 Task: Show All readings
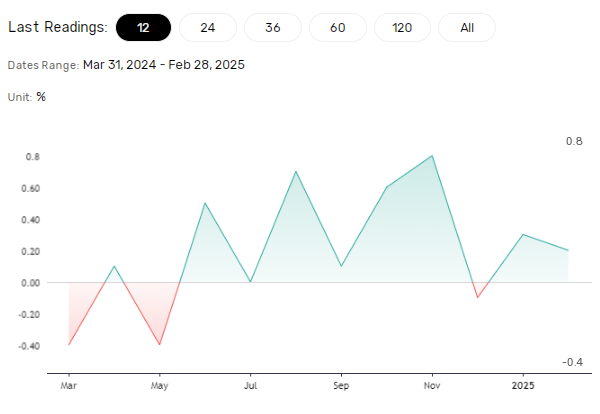pyautogui.click(x=467, y=27)
